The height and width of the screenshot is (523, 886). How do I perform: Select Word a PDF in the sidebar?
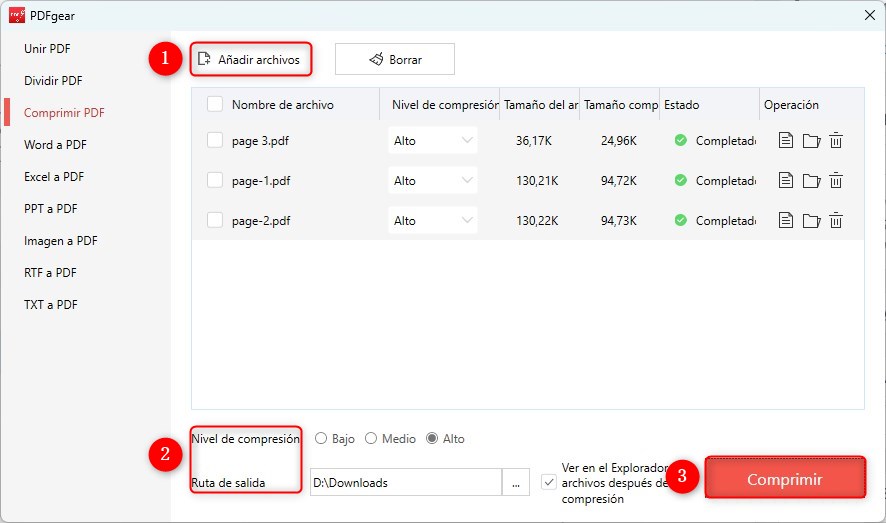[55, 145]
